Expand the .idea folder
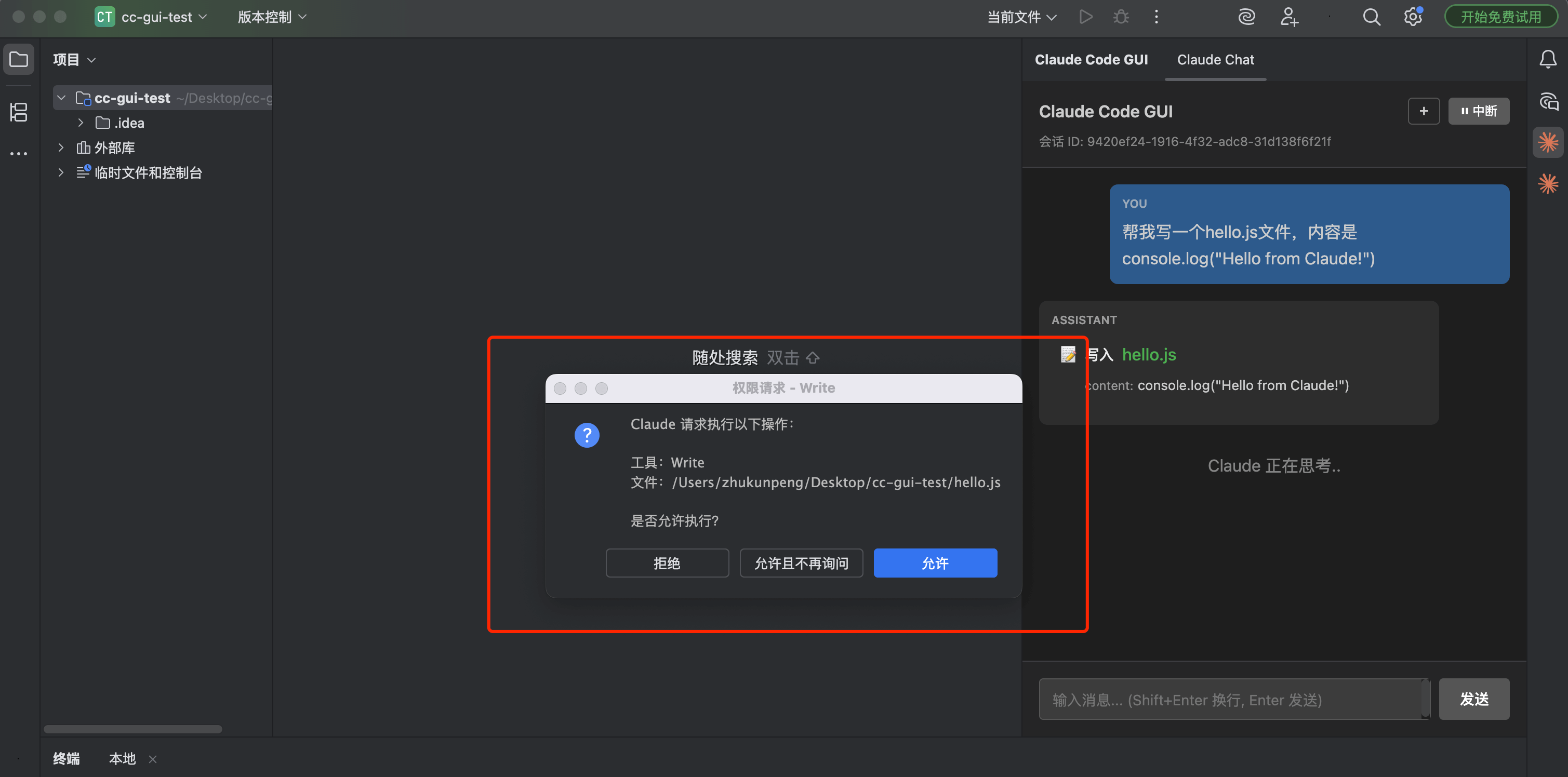Screen dimensions: 1568x777 81,122
